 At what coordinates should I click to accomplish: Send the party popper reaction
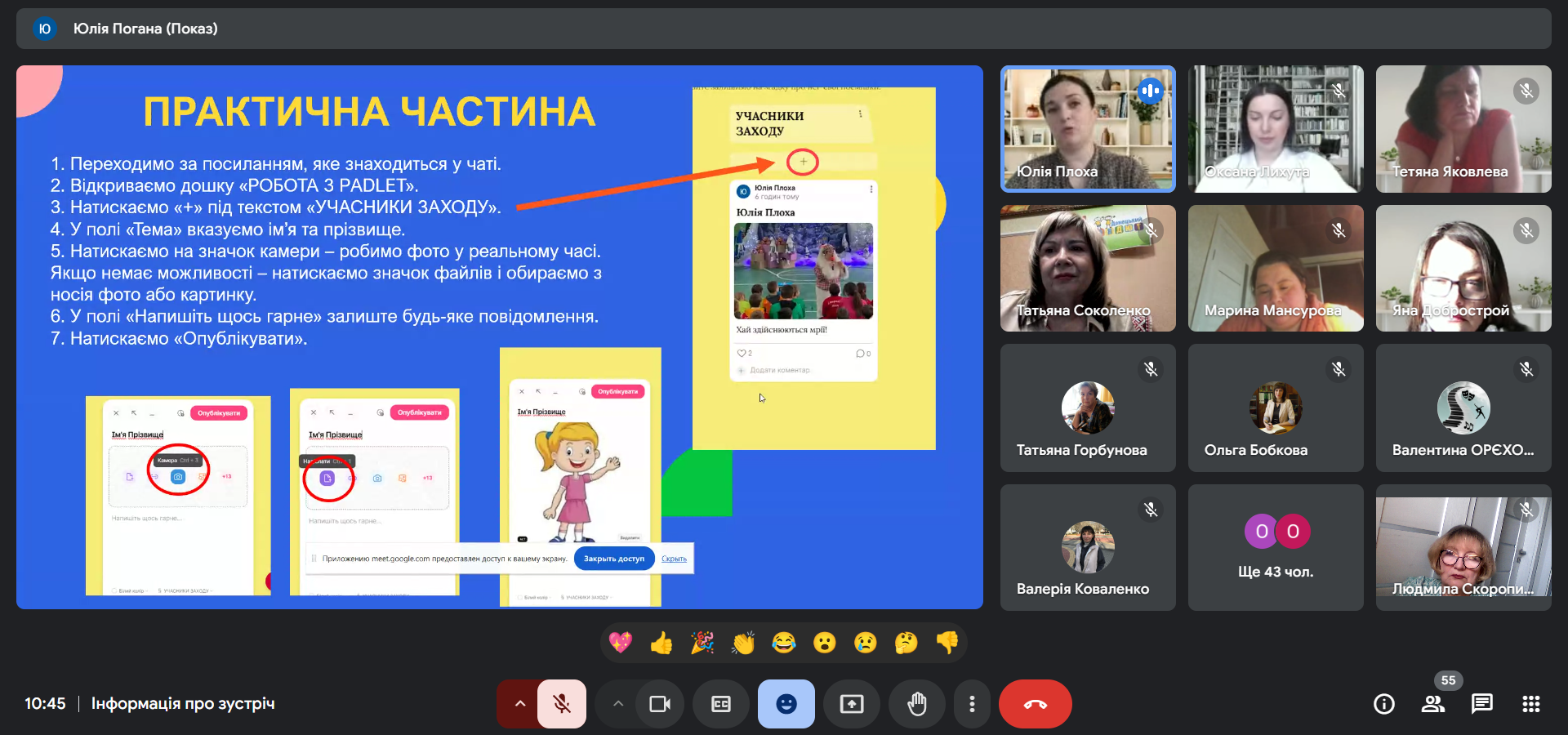pyautogui.click(x=702, y=643)
